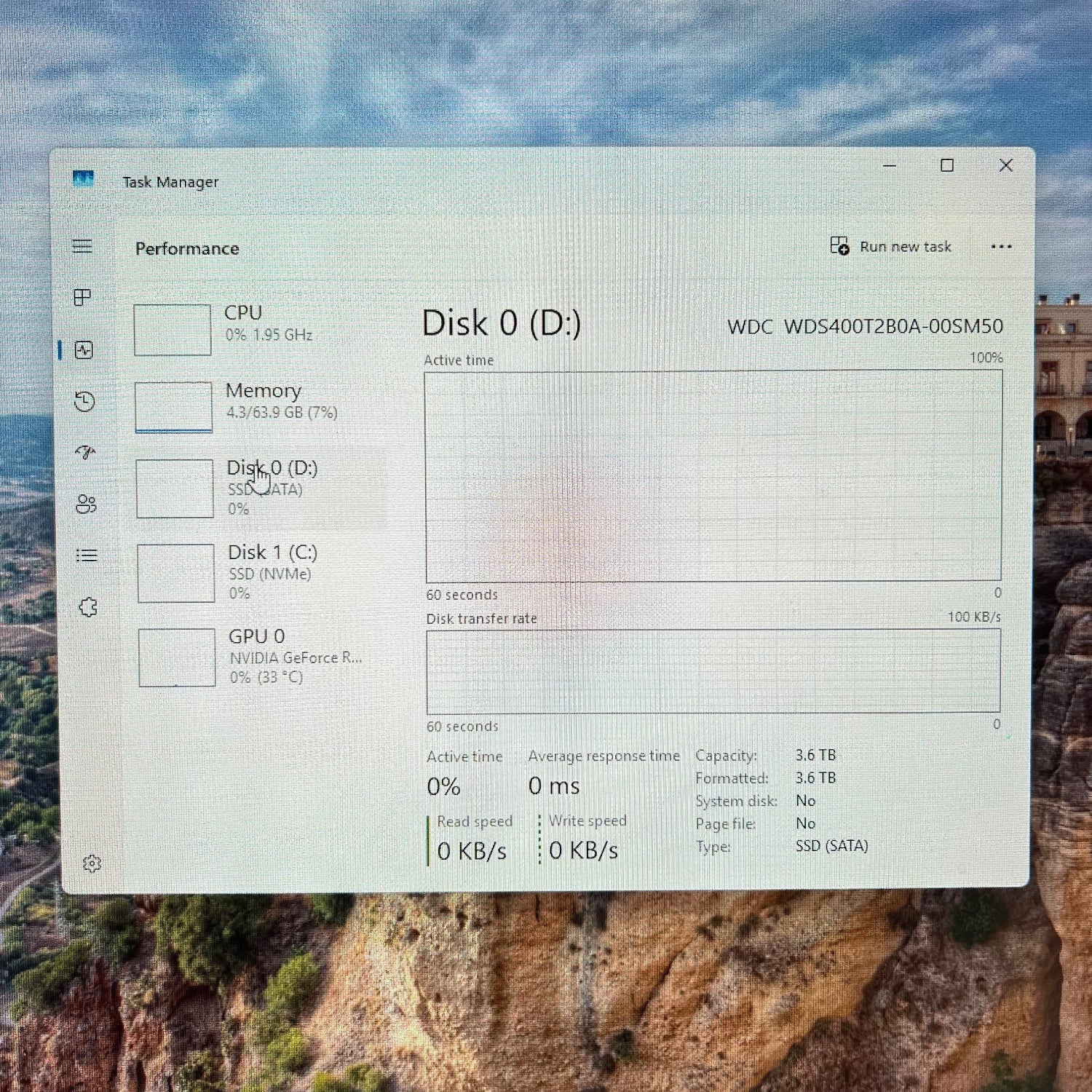Go to the Processes page icon
The height and width of the screenshot is (1092, 1092).
(x=83, y=297)
